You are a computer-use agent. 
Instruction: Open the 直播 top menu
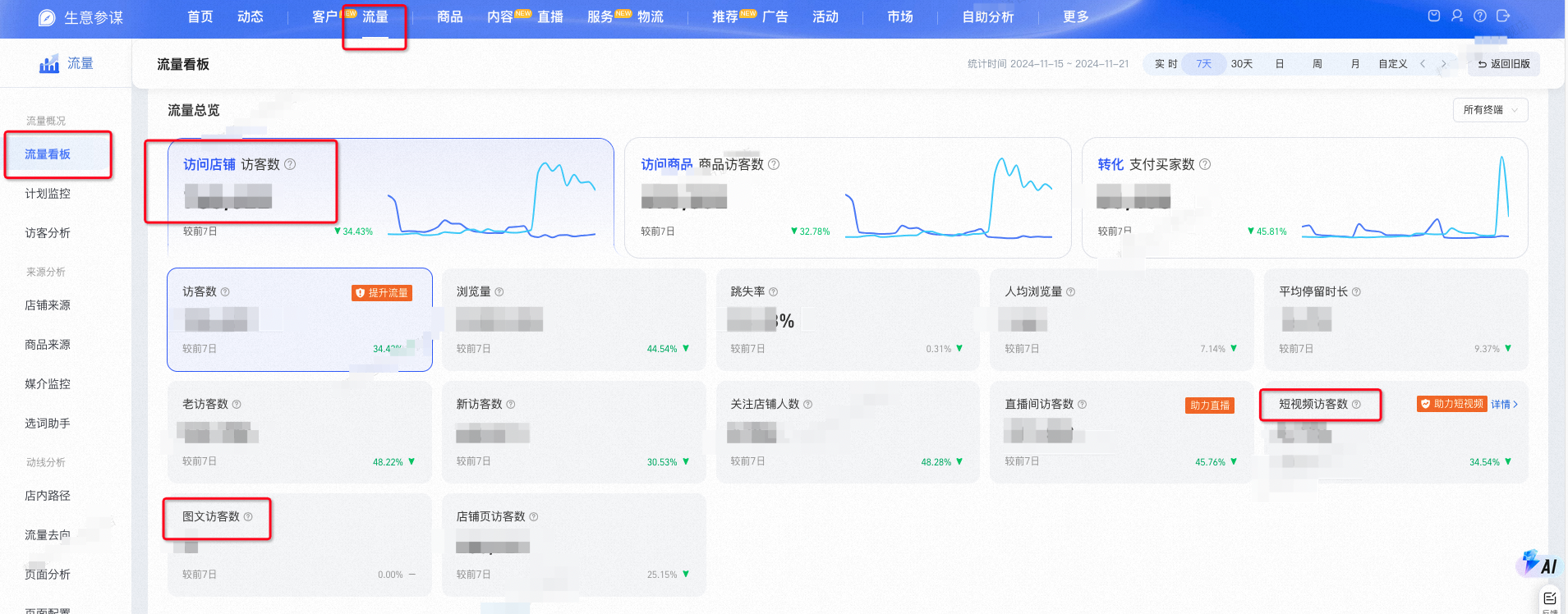550,17
